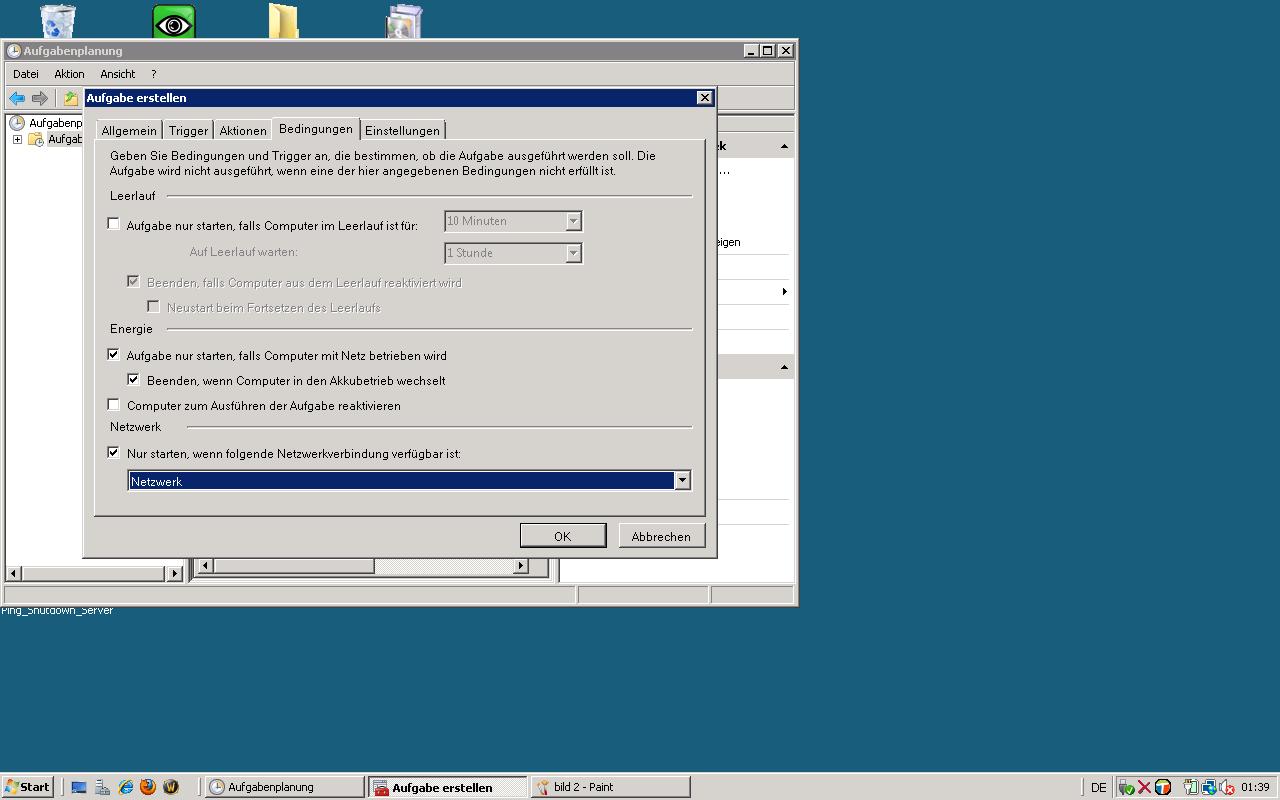Switch to the Trigger tab

point(188,131)
